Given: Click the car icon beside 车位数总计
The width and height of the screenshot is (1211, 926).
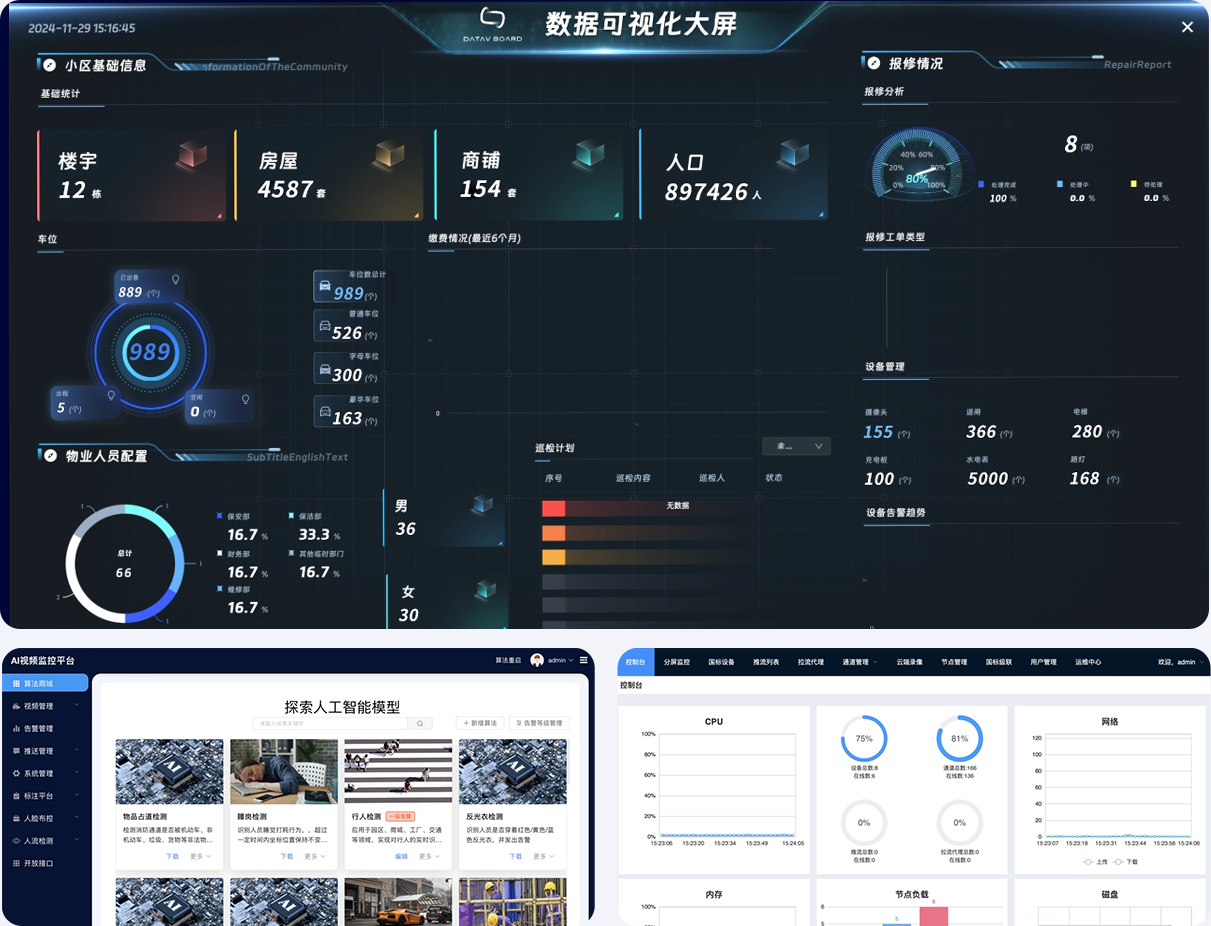Looking at the screenshot, I should 325,286.
